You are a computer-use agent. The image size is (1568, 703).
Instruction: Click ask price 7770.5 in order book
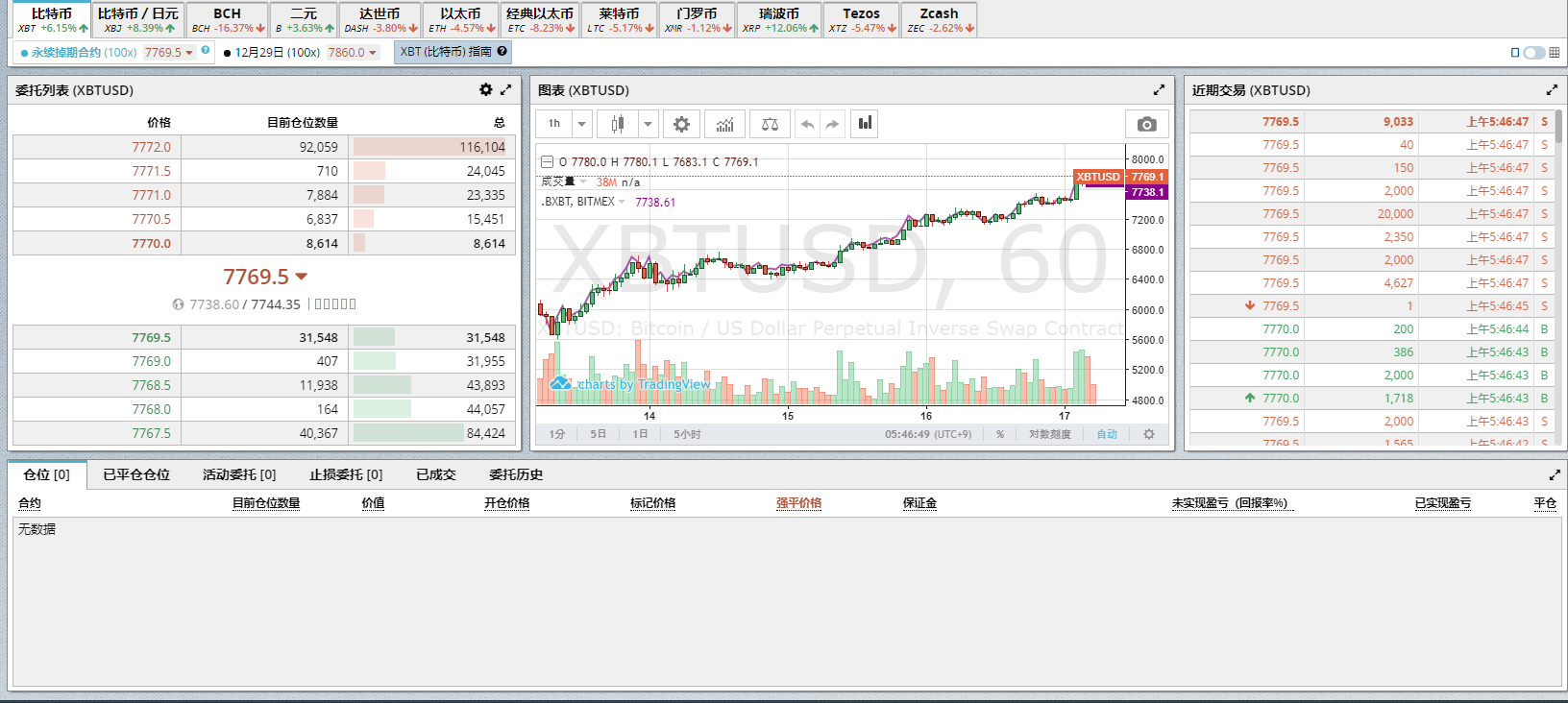click(x=151, y=219)
